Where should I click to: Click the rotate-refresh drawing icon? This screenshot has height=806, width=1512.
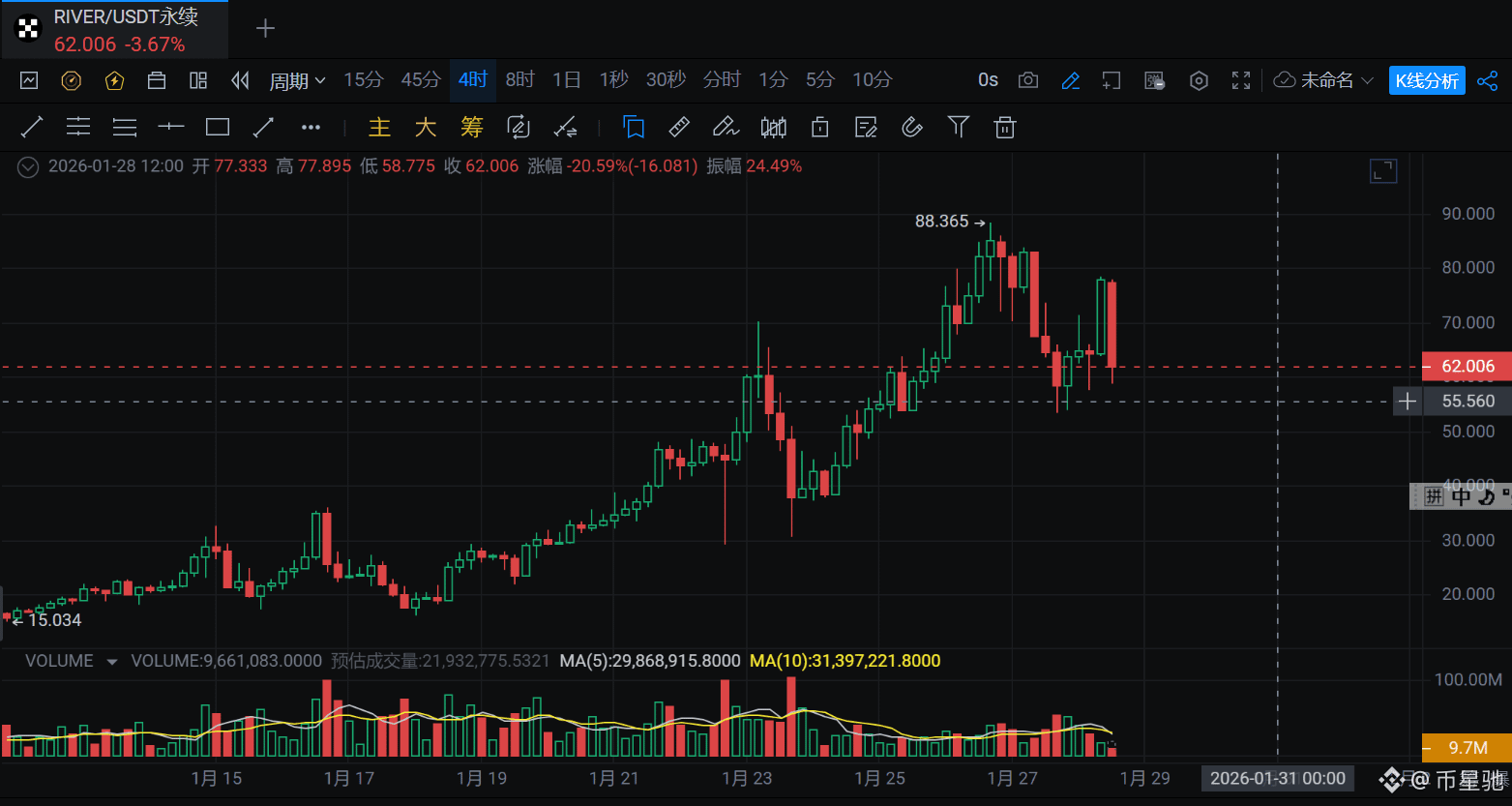519,127
